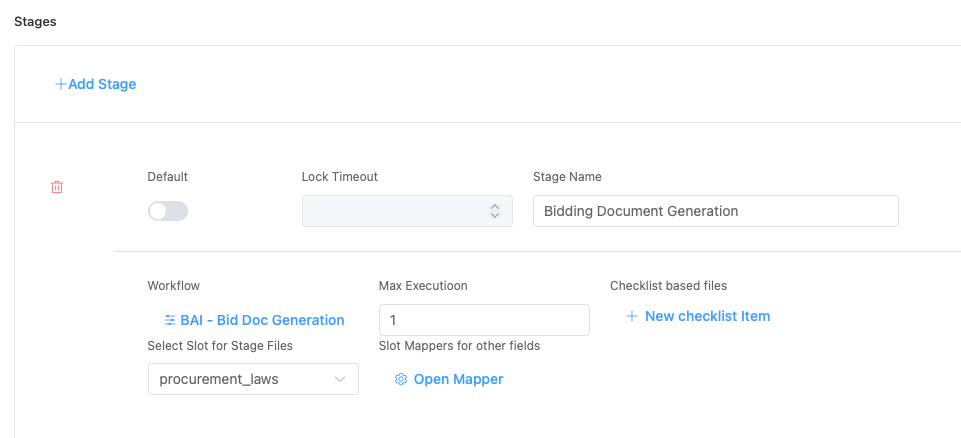
Task: Click the plus icon beside New checklist Item
Action: coord(631,316)
